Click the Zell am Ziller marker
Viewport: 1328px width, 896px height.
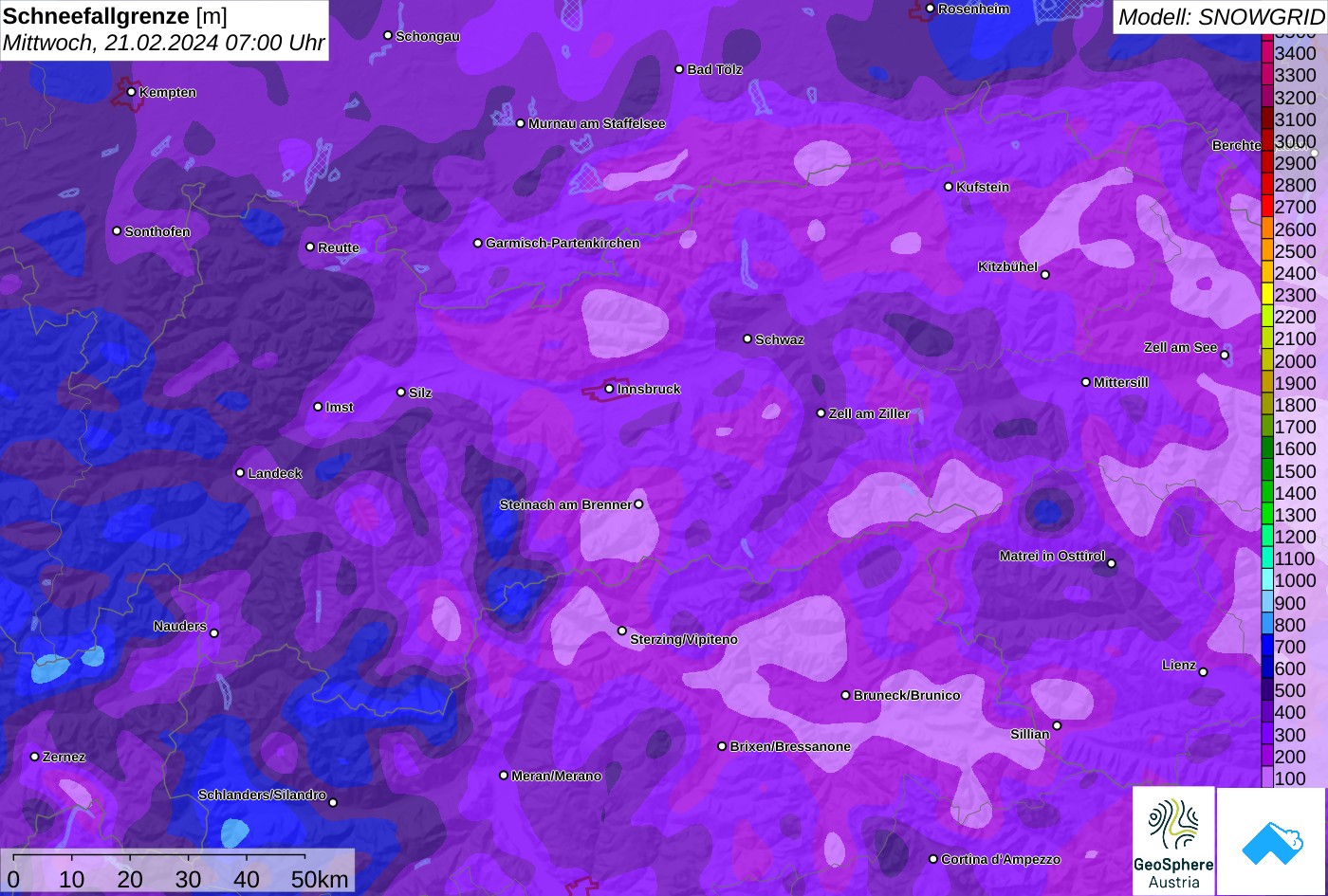821,413
